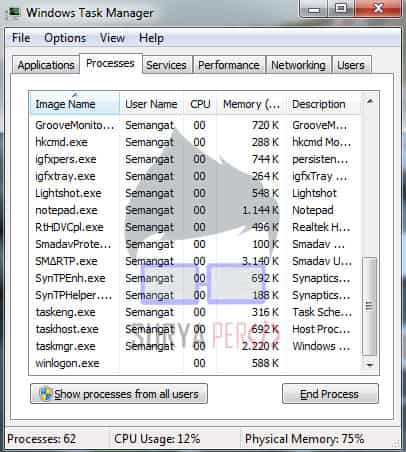
Task: Click the process list scrollbar thumb
Action: tap(370, 306)
